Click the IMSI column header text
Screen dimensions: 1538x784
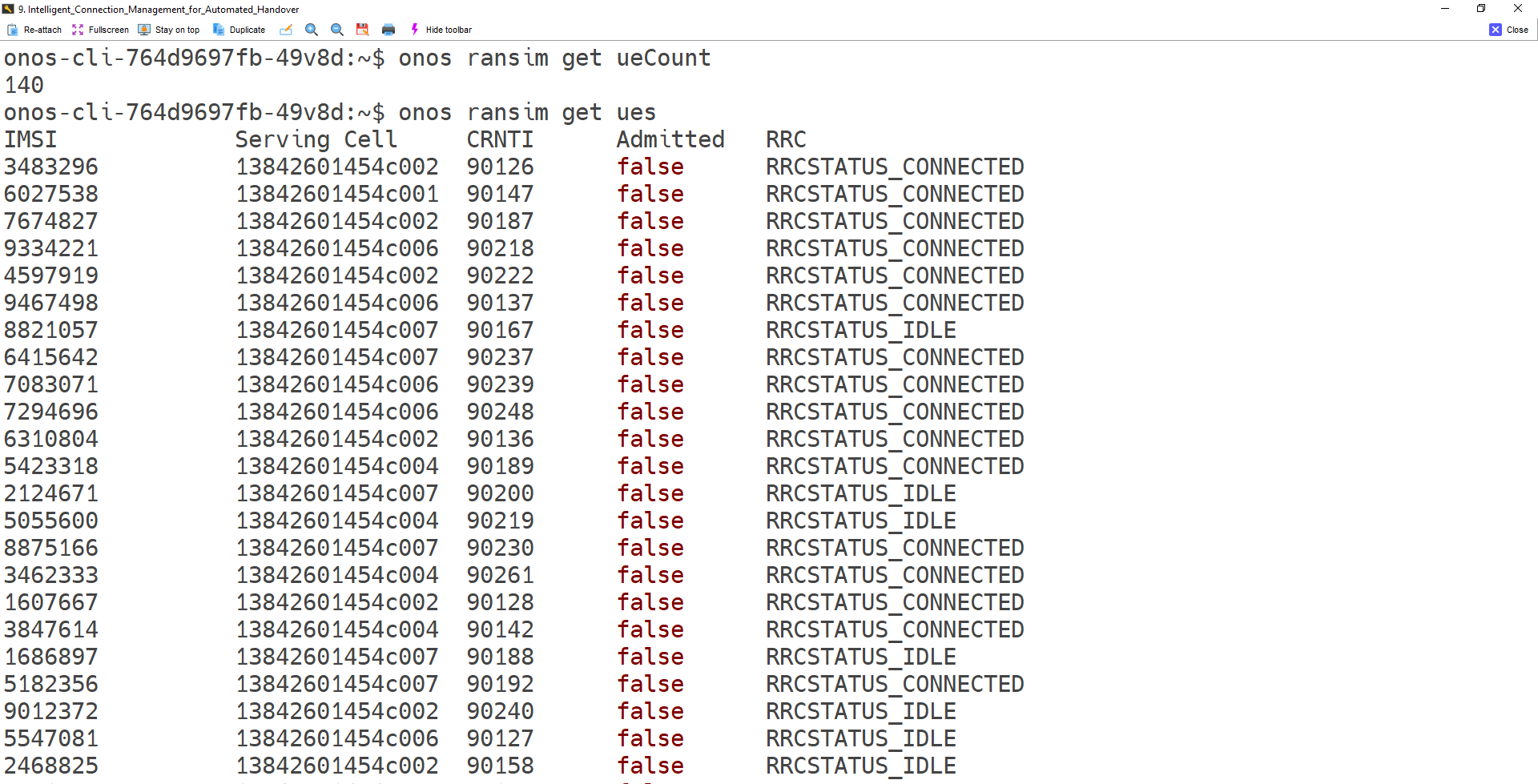pos(30,139)
